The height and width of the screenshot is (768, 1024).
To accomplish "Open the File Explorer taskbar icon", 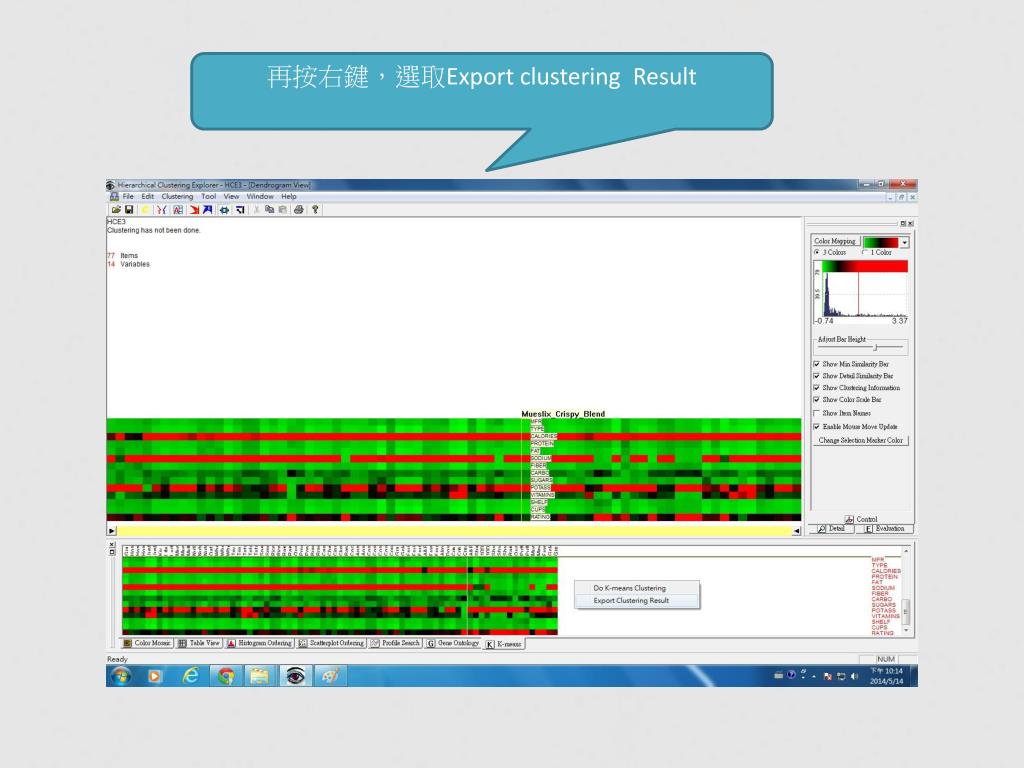I will pyautogui.click(x=260, y=676).
